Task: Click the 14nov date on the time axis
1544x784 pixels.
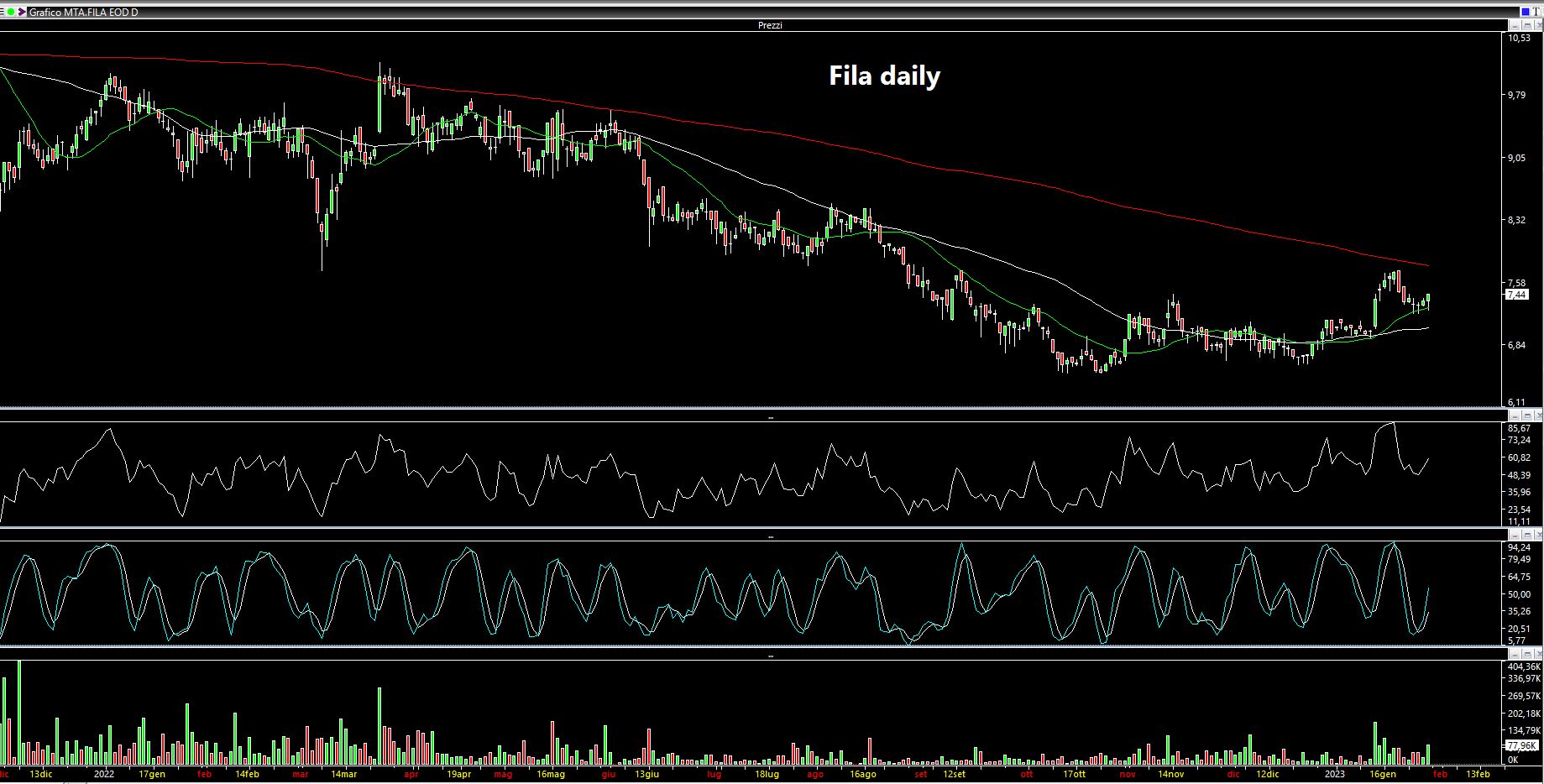Action: [x=1170, y=774]
